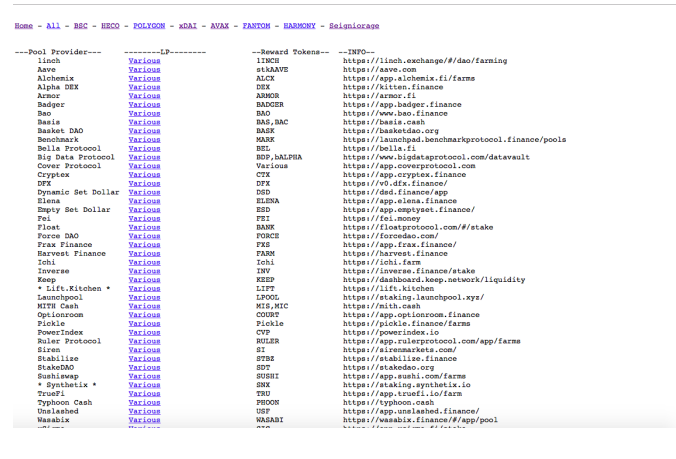Image resolution: width=676 pixels, height=459 pixels.
Task: Open Various link for Typhoon Cash
Action: (x=144, y=403)
